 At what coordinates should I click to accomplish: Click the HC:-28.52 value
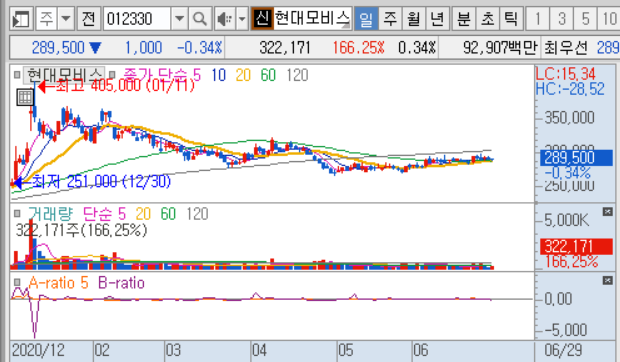click(570, 89)
